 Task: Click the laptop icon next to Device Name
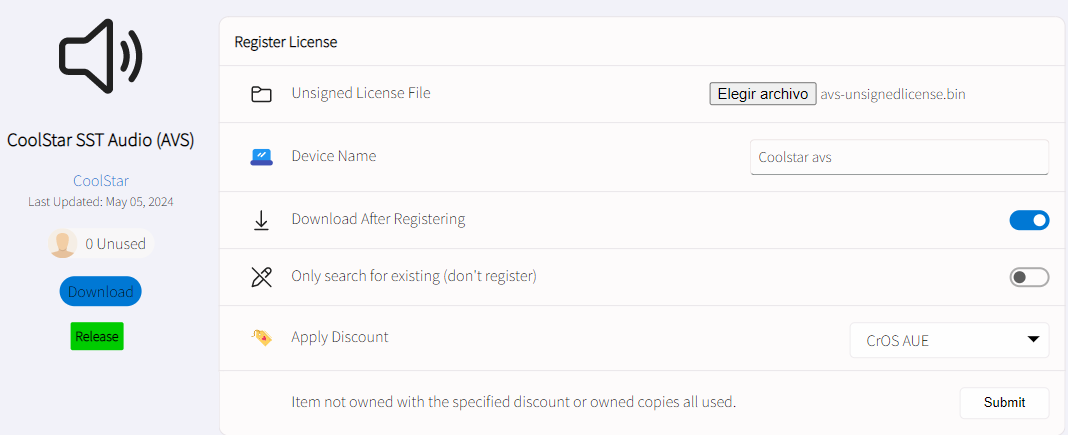click(261, 157)
